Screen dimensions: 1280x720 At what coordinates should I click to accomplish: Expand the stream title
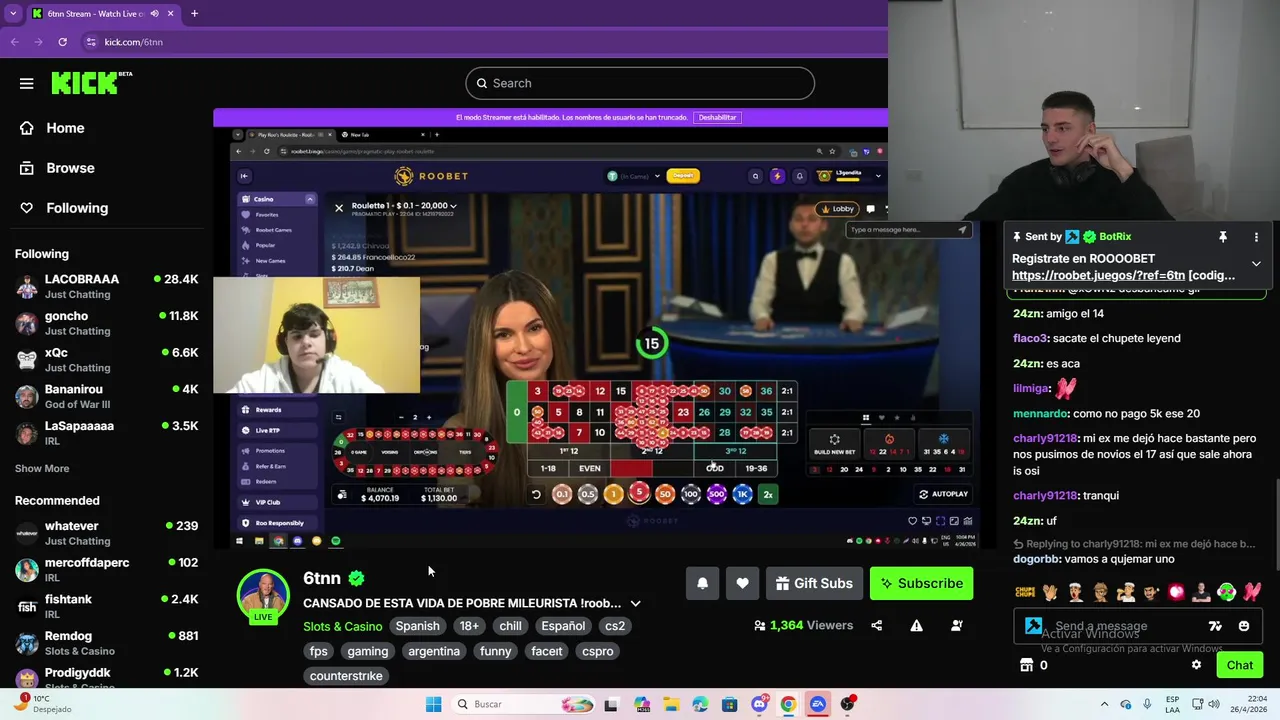coord(635,603)
